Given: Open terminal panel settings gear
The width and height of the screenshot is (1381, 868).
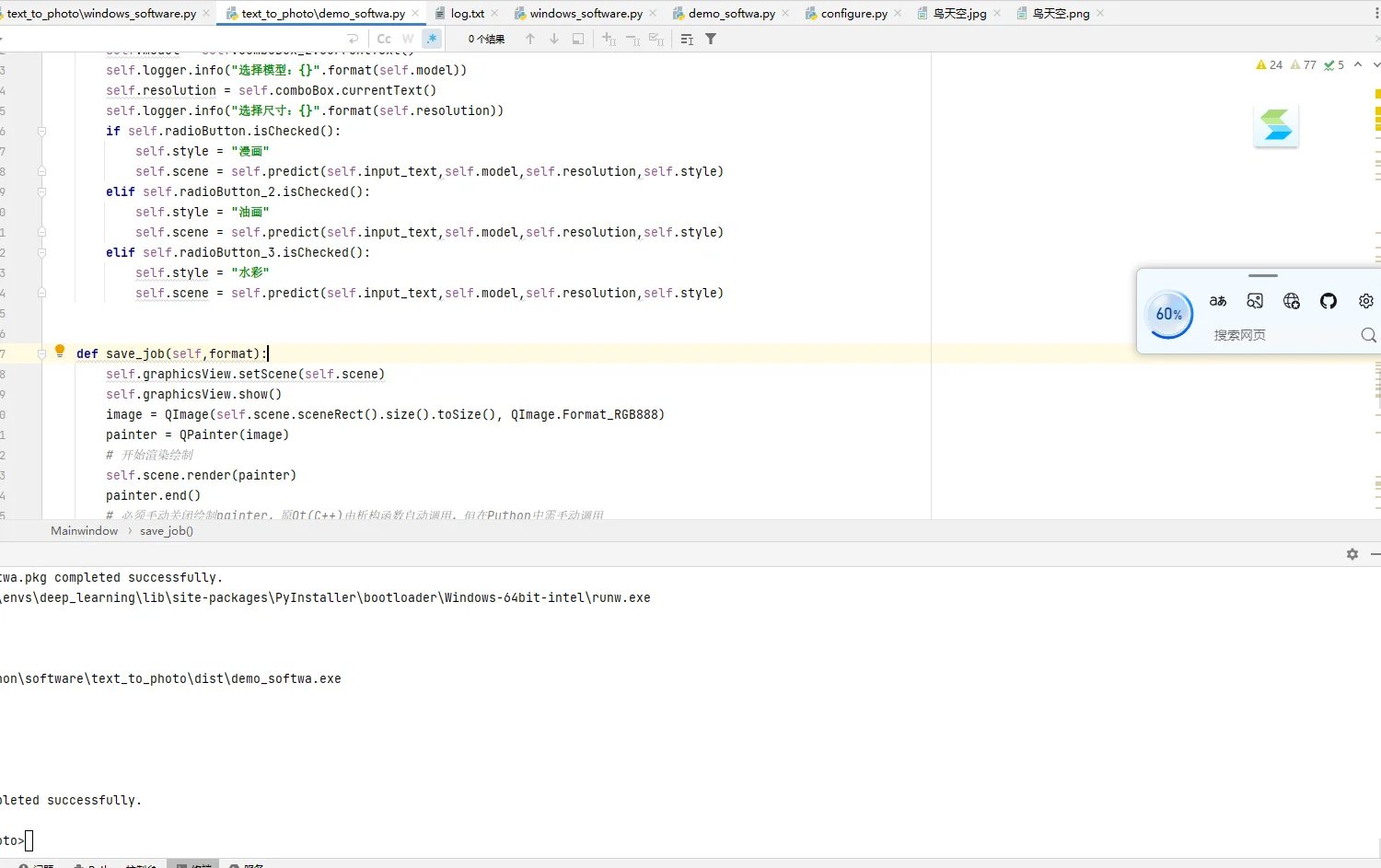Looking at the screenshot, I should tap(1352, 554).
